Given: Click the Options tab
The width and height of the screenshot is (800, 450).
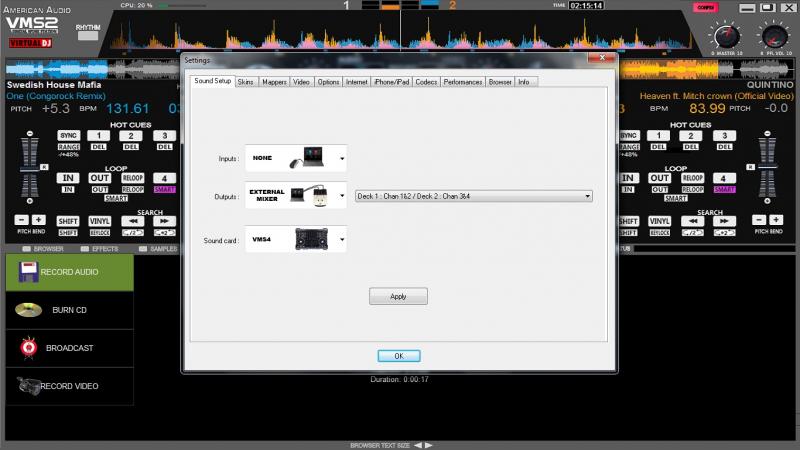Looking at the screenshot, I should pyautogui.click(x=328, y=82).
